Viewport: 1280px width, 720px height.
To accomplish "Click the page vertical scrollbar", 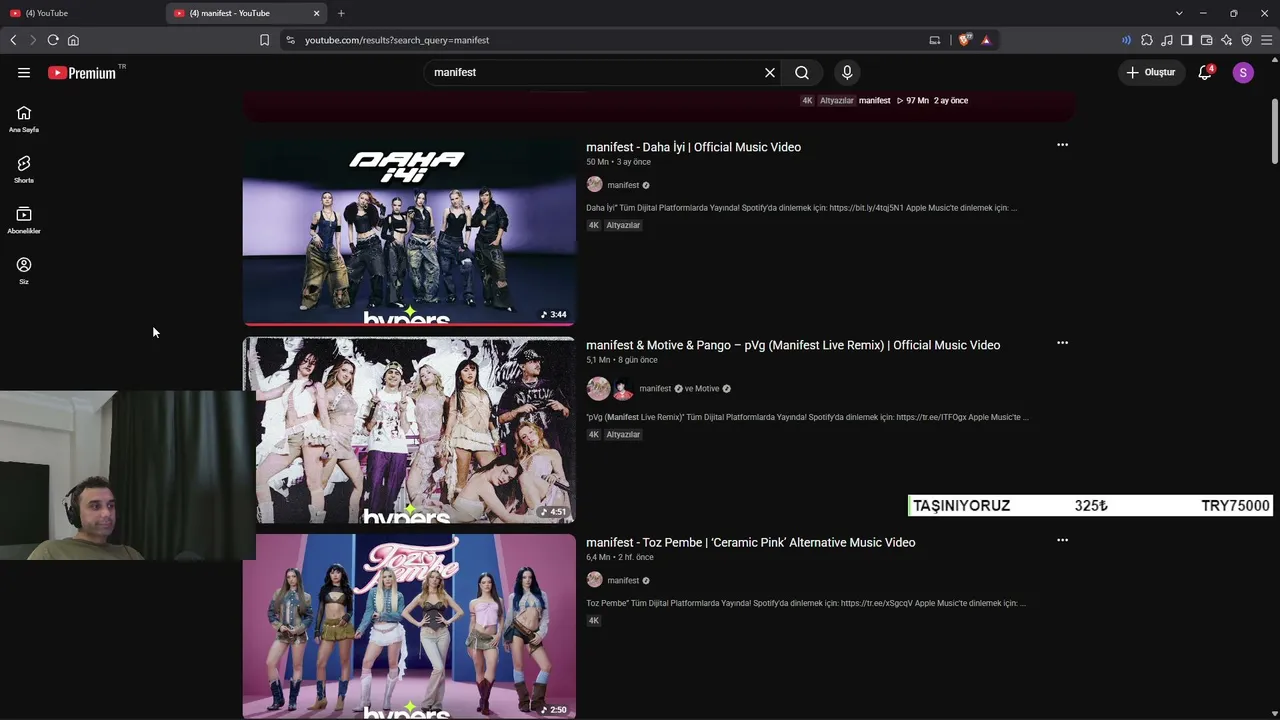I will [1274, 132].
